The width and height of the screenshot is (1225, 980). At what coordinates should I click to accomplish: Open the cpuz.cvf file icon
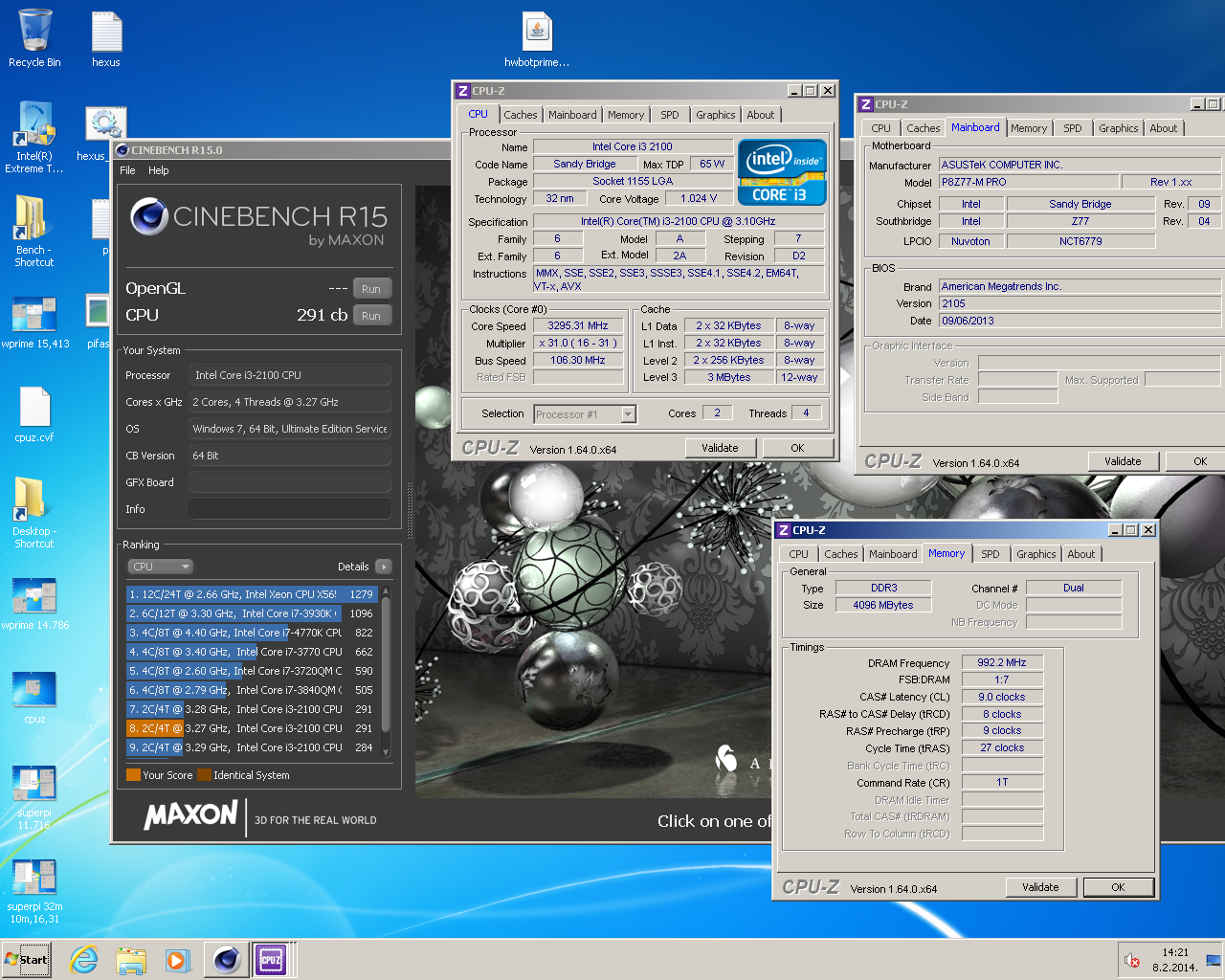point(34,414)
